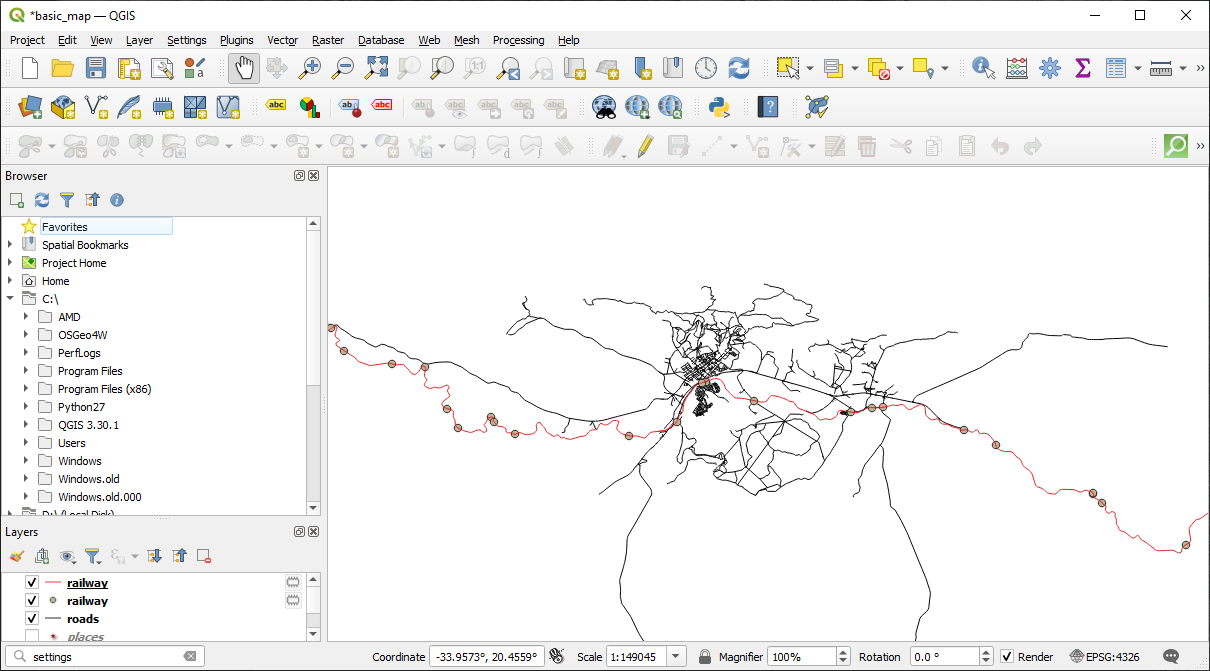Select the Pan Map tool
Viewport: 1210px width, 671px height.
tap(243, 69)
